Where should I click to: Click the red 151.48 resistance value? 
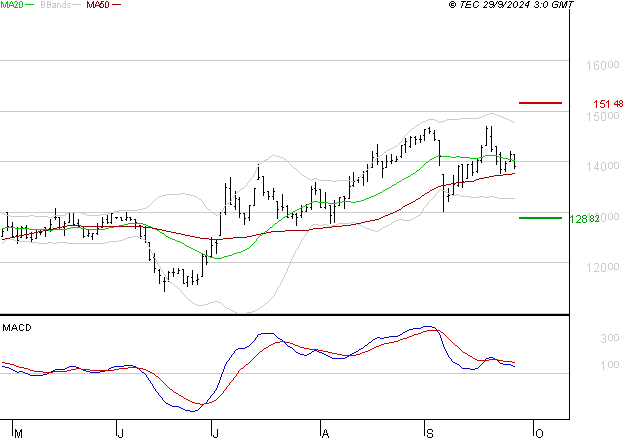point(608,104)
